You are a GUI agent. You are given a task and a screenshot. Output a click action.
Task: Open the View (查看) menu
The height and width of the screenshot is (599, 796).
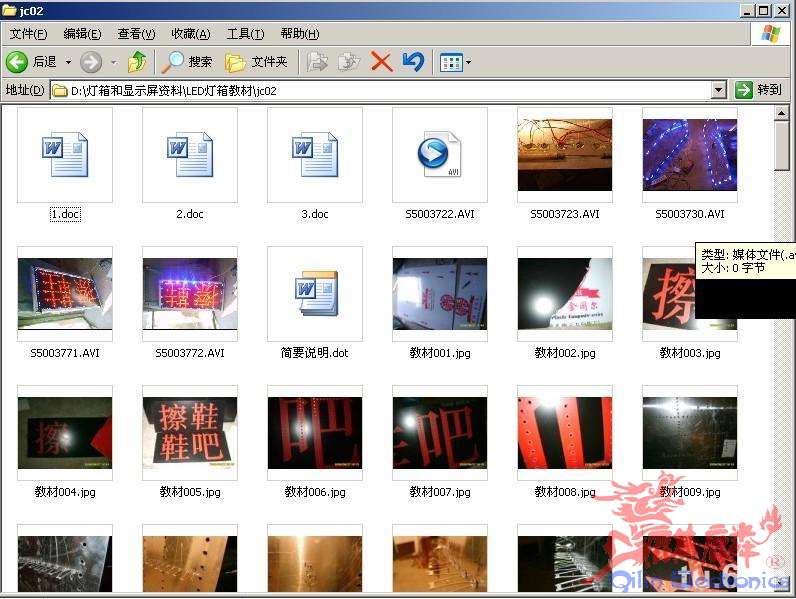tap(136, 34)
